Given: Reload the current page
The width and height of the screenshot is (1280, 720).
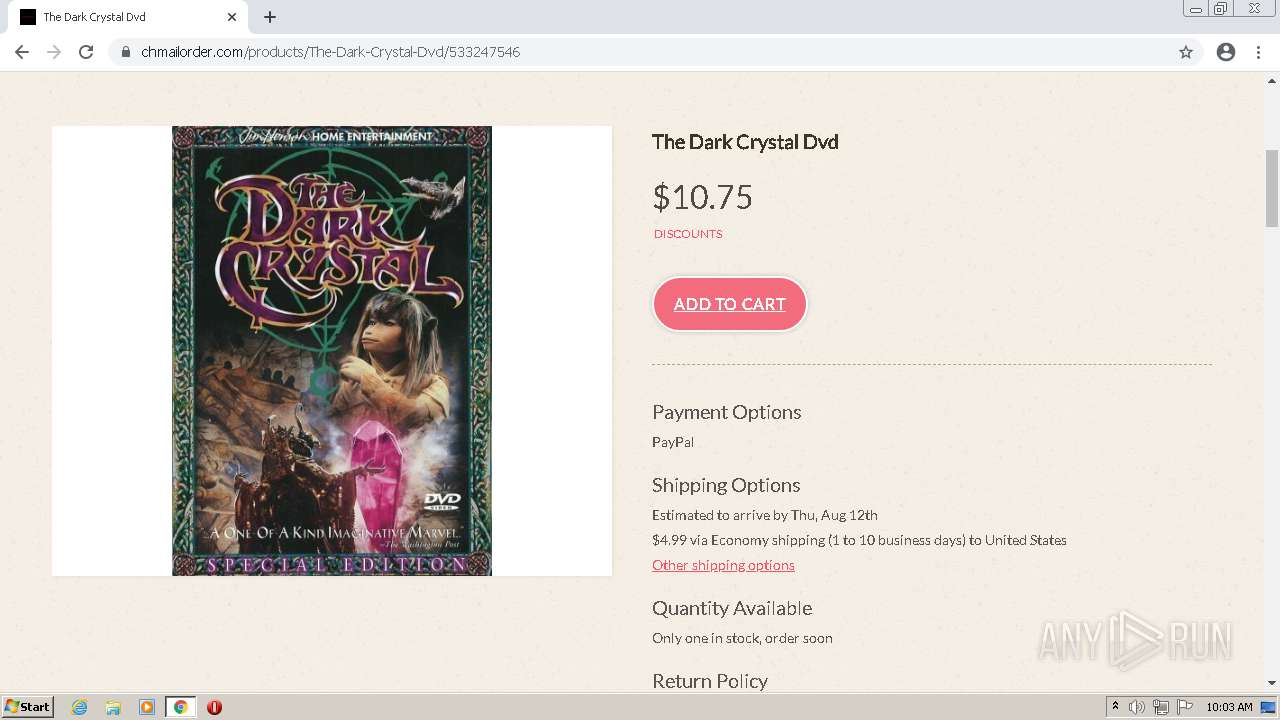Looking at the screenshot, I should pyautogui.click(x=86, y=52).
